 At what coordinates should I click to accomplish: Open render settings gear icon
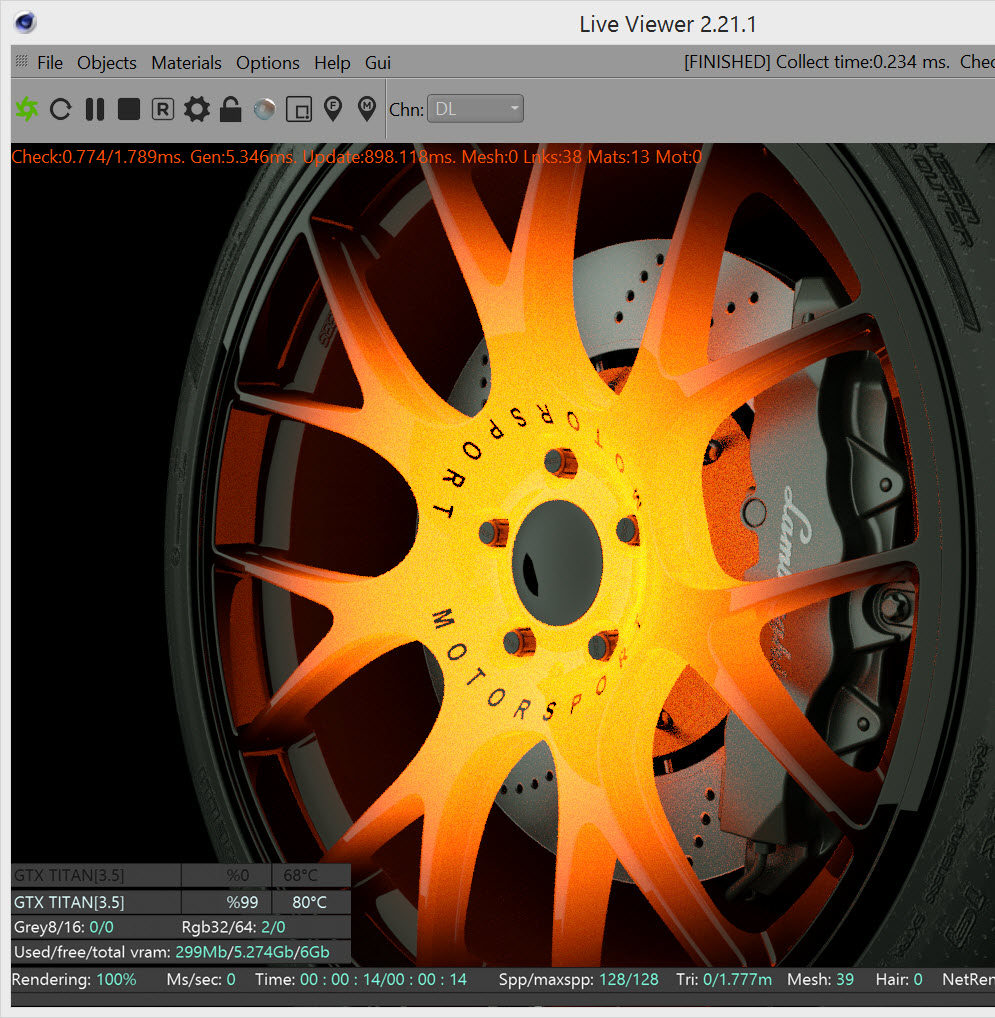point(197,109)
